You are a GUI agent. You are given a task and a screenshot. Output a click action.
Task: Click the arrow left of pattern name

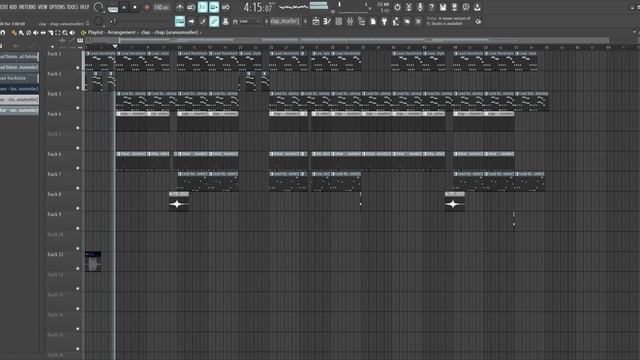(266, 21)
